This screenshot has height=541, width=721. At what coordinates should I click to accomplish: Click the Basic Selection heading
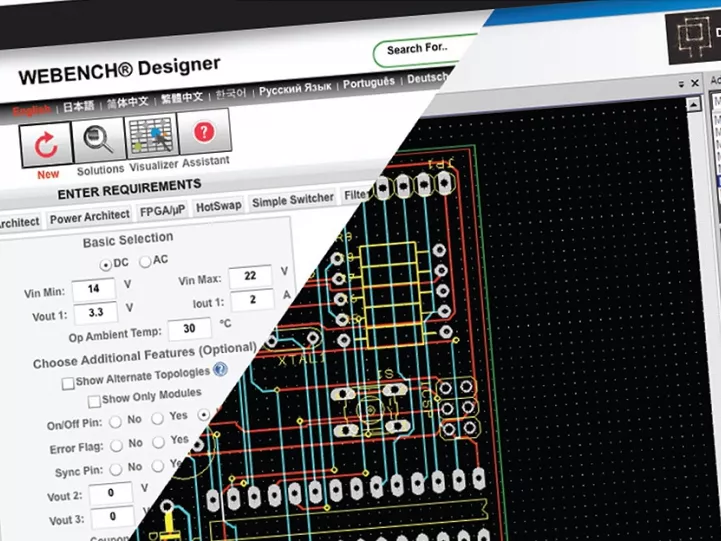128,240
